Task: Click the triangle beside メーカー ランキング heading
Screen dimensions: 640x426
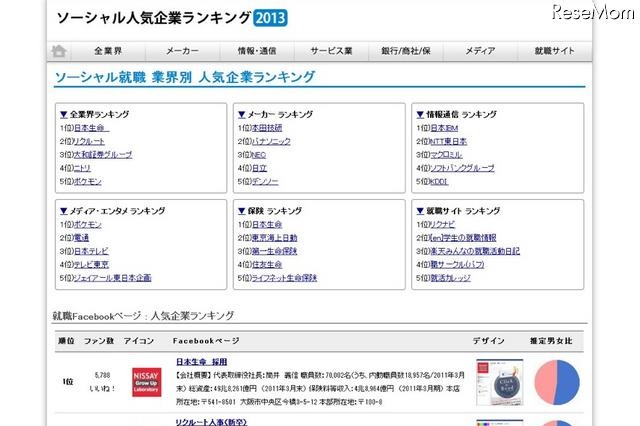Action: (242, 115)
